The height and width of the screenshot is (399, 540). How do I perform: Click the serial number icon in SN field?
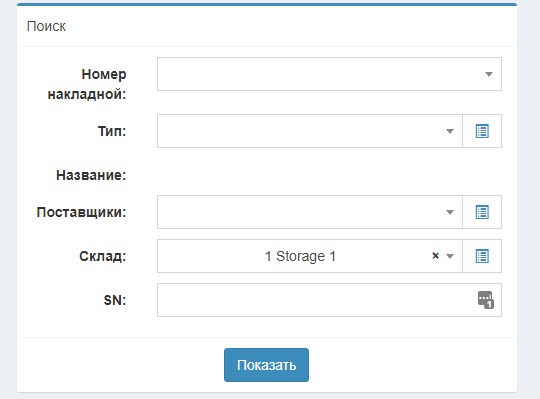click(x=486, y=300)
